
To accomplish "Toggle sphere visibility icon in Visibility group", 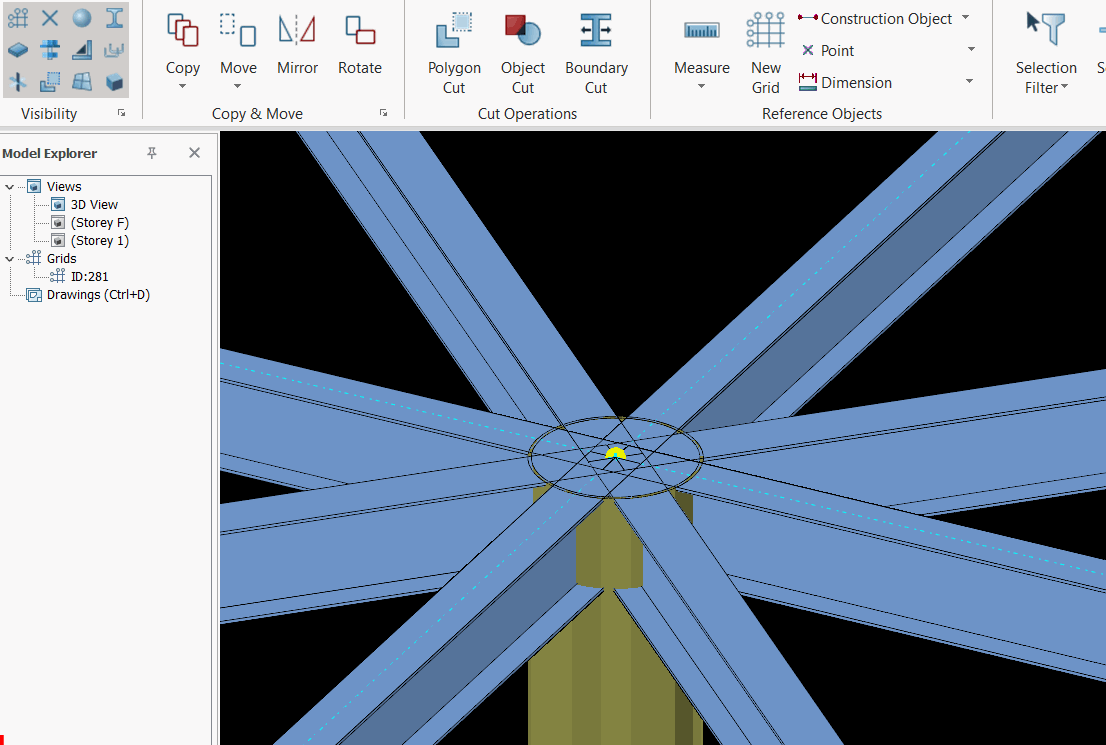I will [x=82, y=18].
